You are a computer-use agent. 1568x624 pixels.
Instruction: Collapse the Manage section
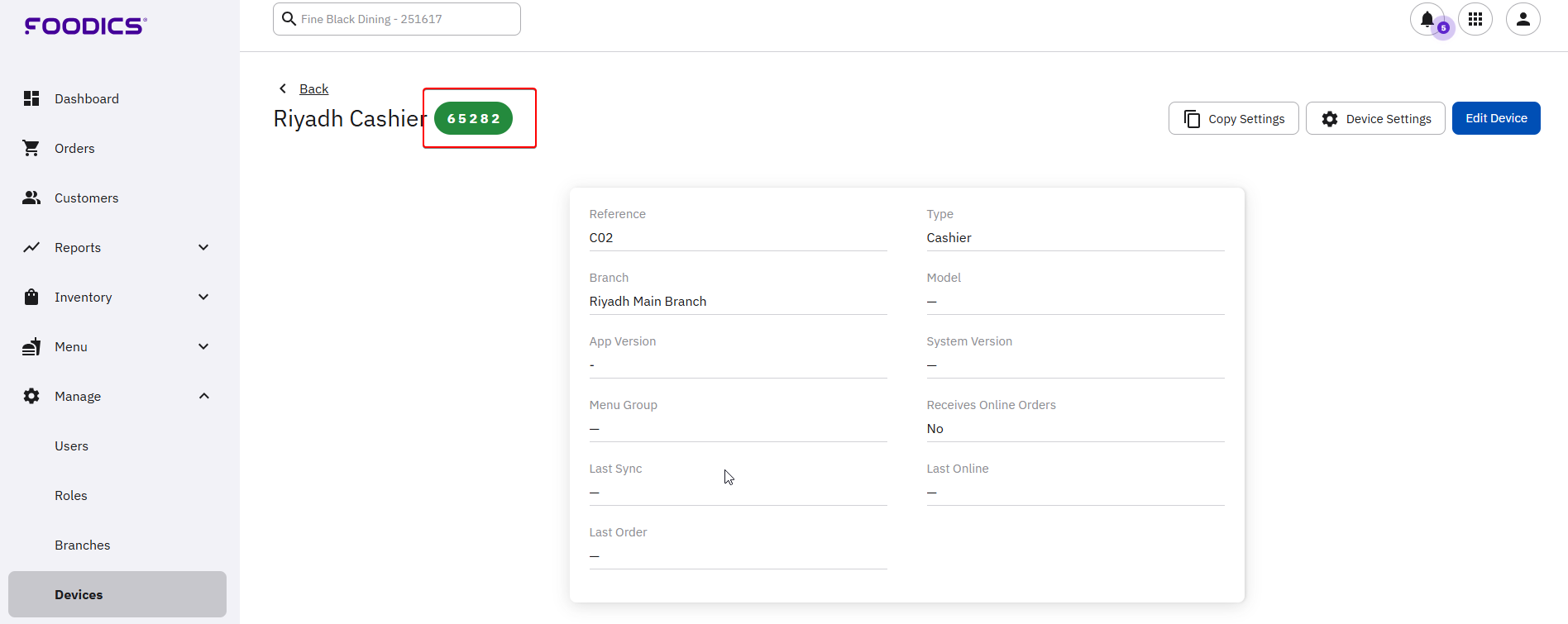point(203,396)
